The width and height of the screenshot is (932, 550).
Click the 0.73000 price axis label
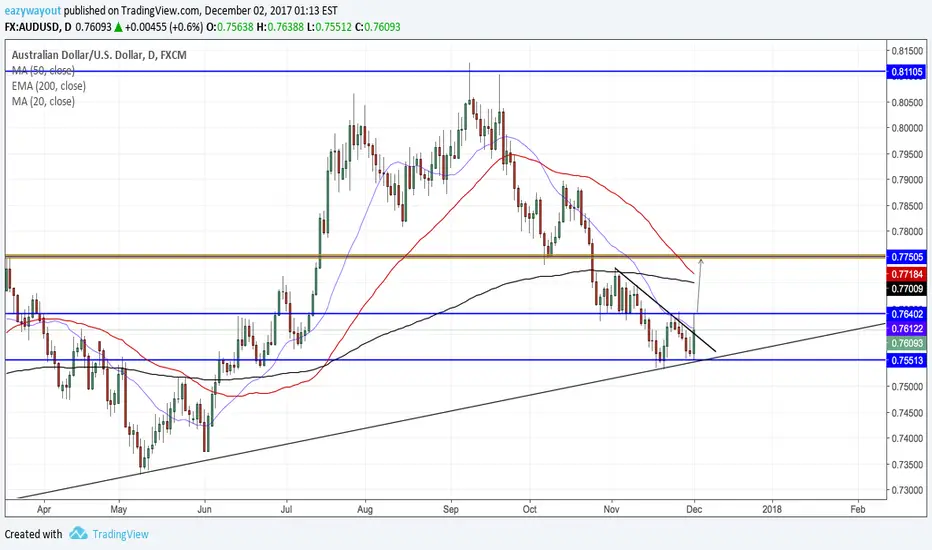tap(907, 490)
